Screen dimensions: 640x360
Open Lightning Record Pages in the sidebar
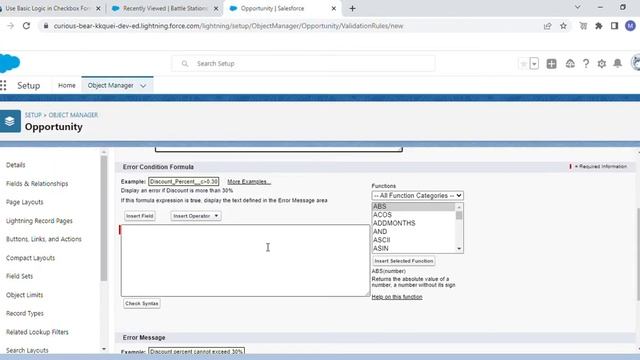tap(39, 221)
